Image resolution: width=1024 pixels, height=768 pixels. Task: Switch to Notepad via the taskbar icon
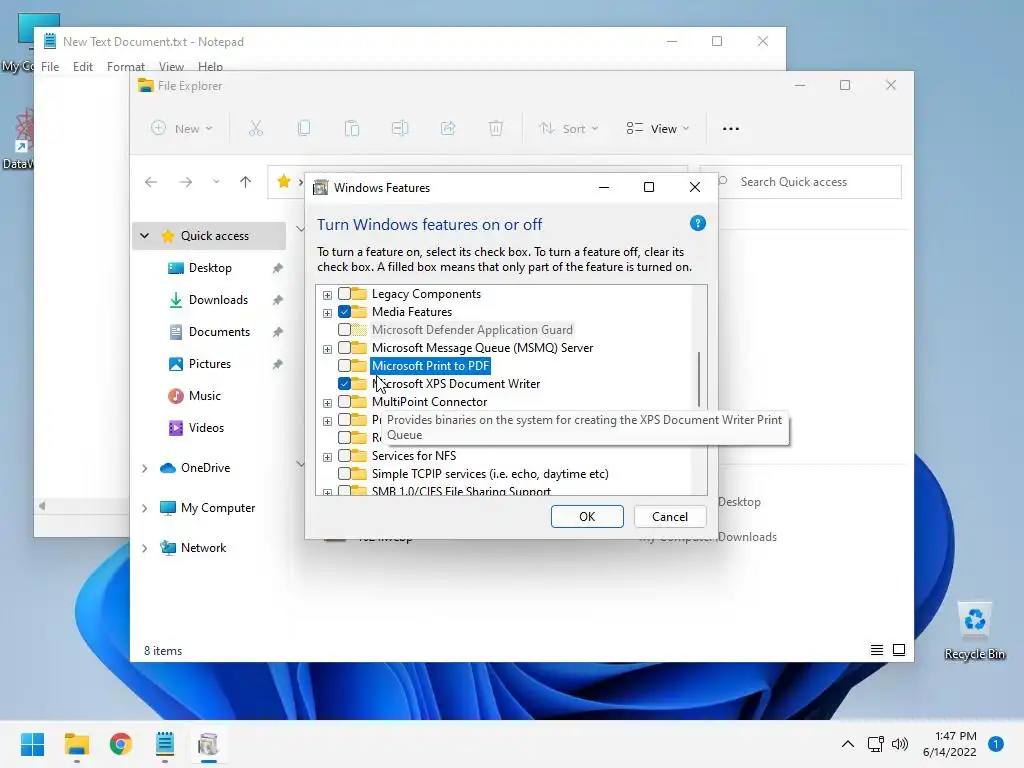click(165, 744)
